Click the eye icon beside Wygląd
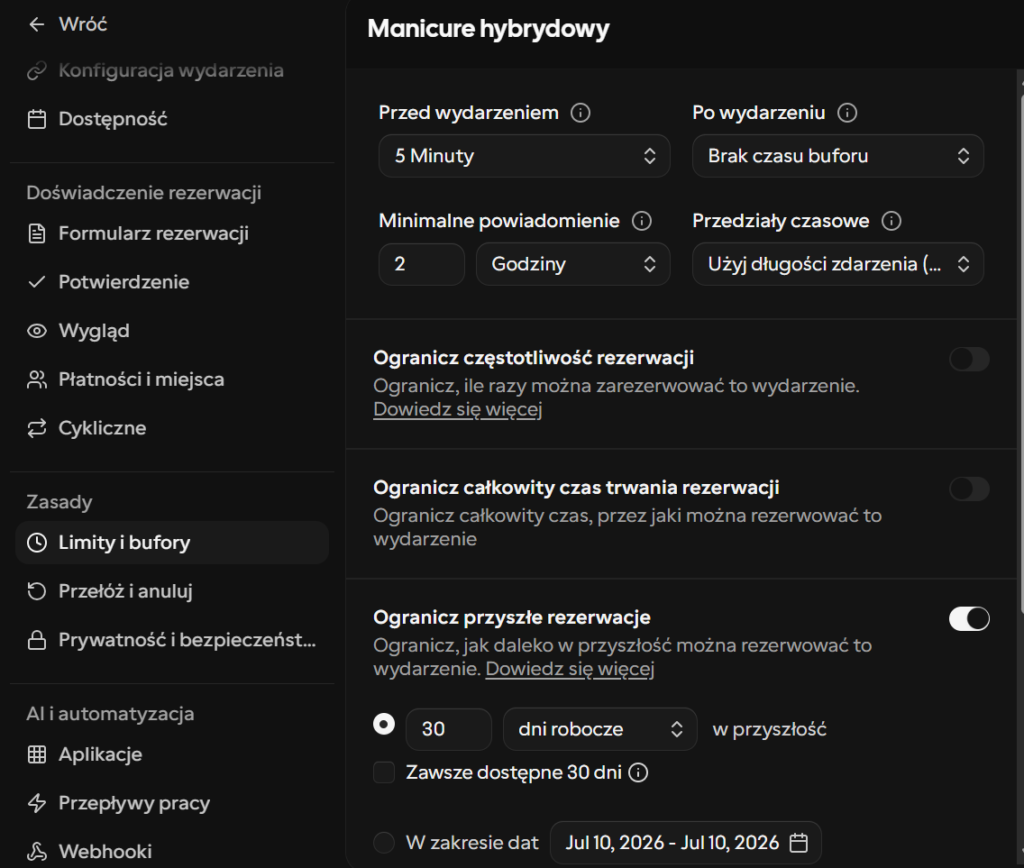Viewport: 1024px width, 868px height. coord(37,331)
